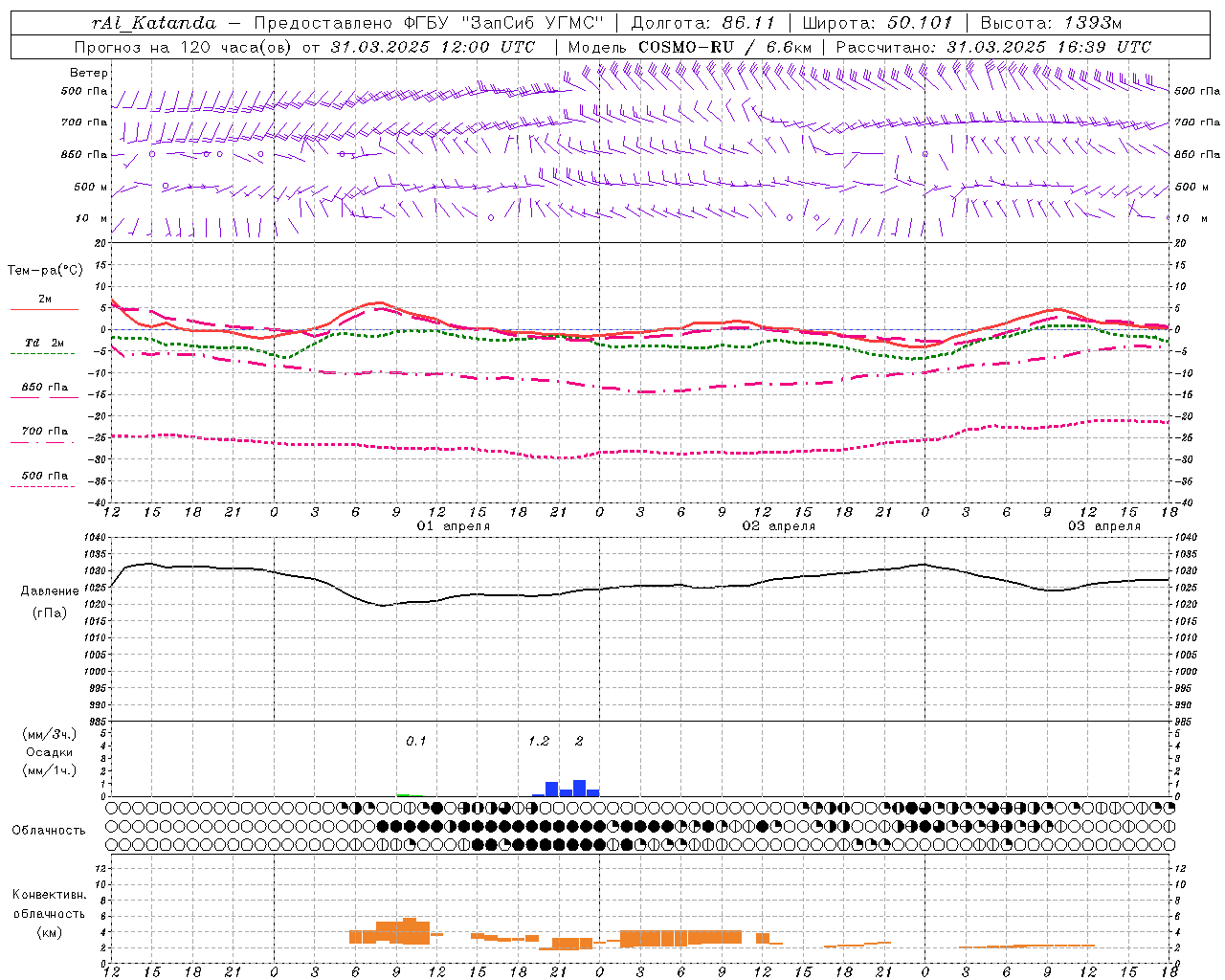Click the Конвективн. label

tap(50, 895)
